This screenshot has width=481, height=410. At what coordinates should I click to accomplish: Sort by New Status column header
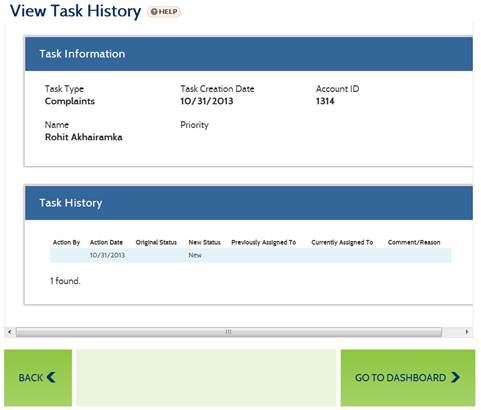[x=204, y=242]
